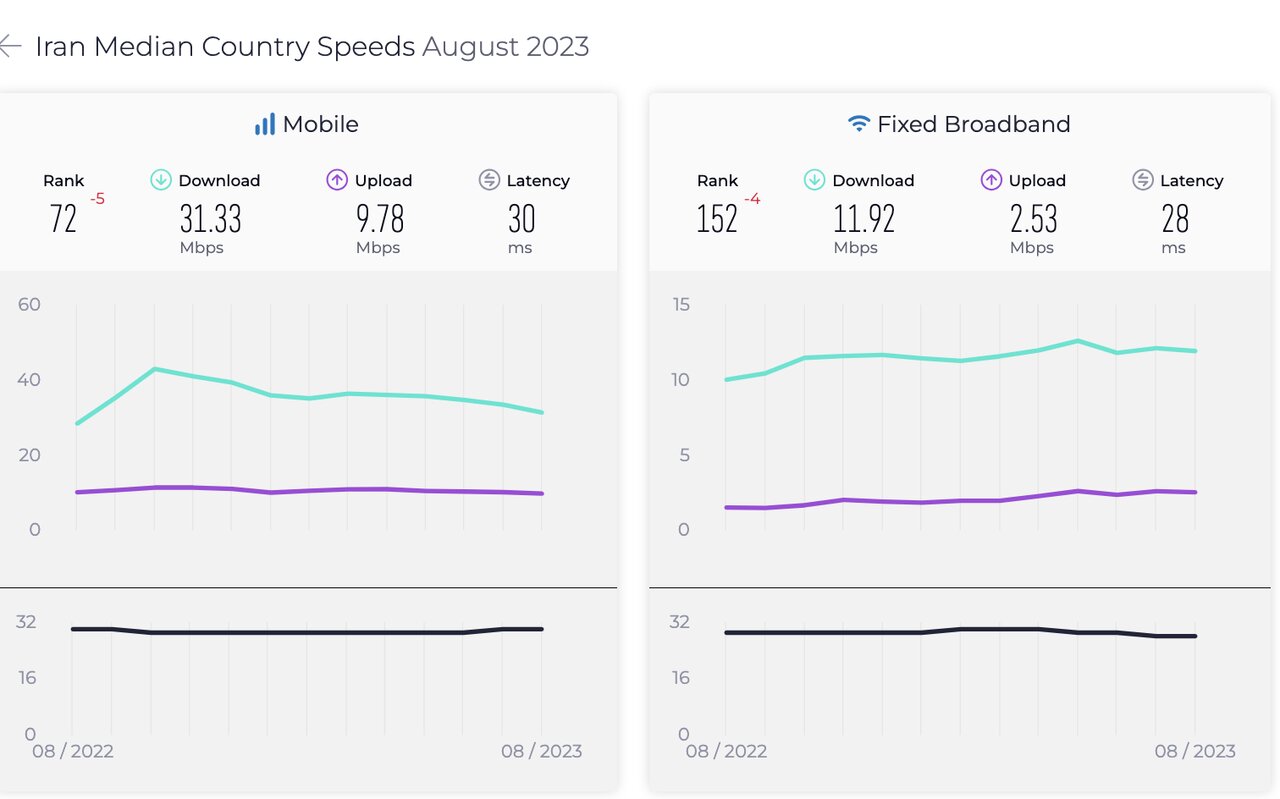
Task: Click the Fixed Broadband download speed 11.92
Action: (x=864, y=218)
